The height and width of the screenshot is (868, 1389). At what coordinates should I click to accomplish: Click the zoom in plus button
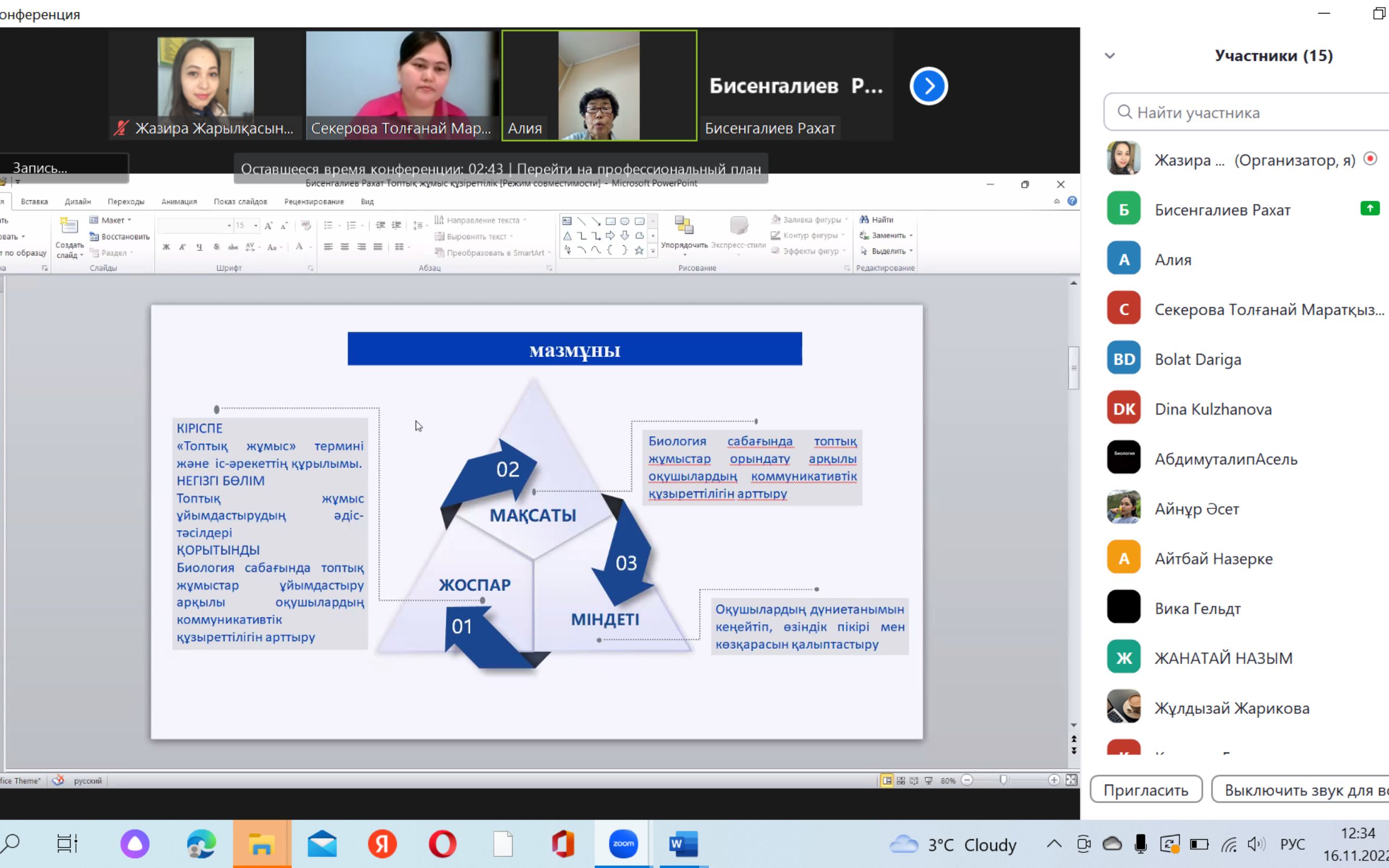[1054, 780]
